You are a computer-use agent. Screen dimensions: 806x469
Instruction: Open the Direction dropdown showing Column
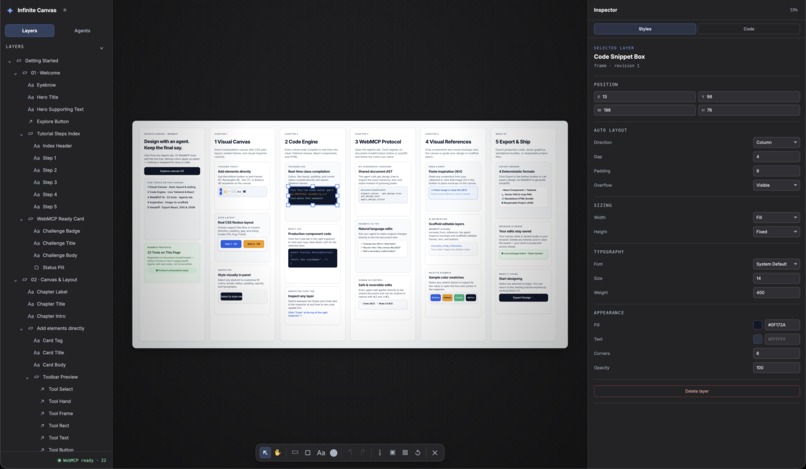pyautogui.click(x=776, y=142)
